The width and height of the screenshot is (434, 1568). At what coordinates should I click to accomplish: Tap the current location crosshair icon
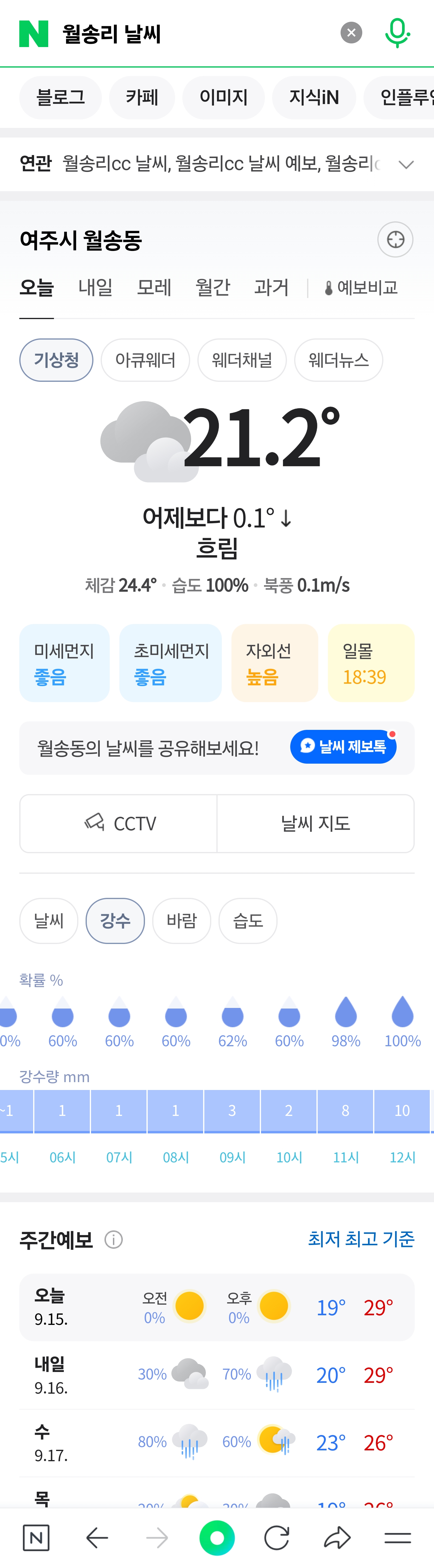tap(396, 239)
